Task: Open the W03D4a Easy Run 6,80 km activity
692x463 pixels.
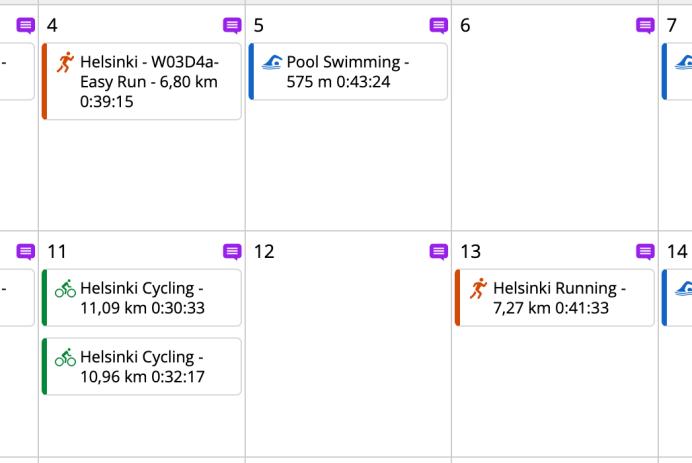Action: (x=150, y=82)
